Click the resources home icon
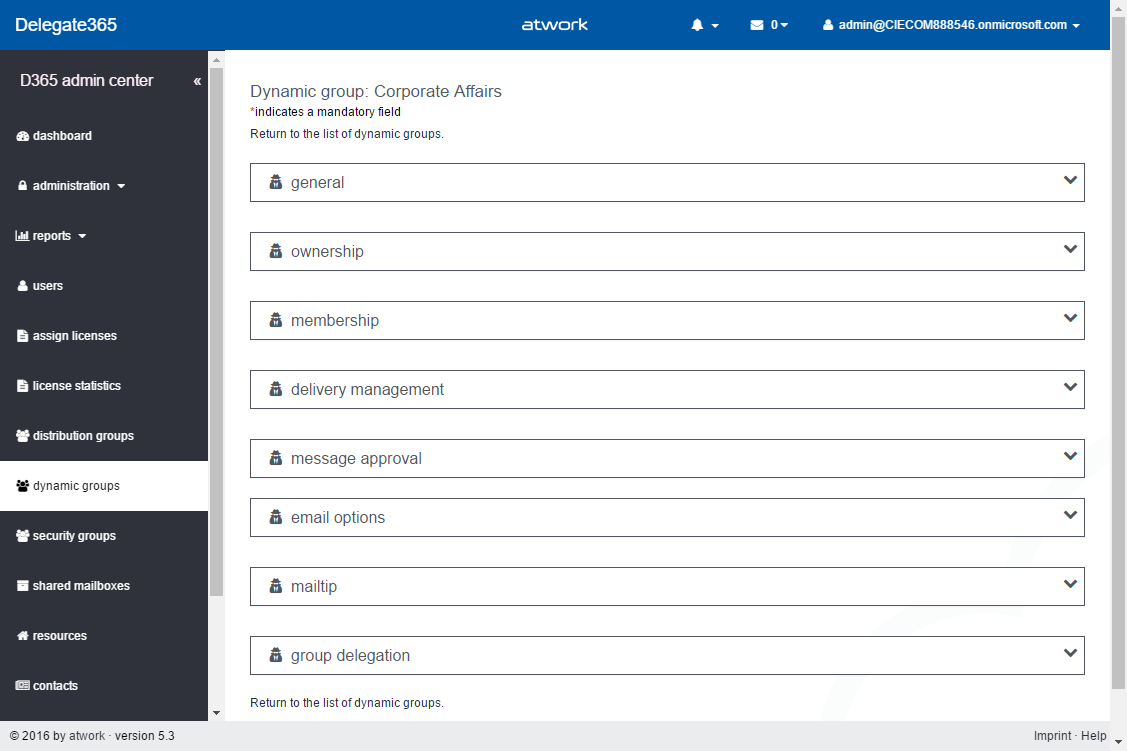 [22, 635]
